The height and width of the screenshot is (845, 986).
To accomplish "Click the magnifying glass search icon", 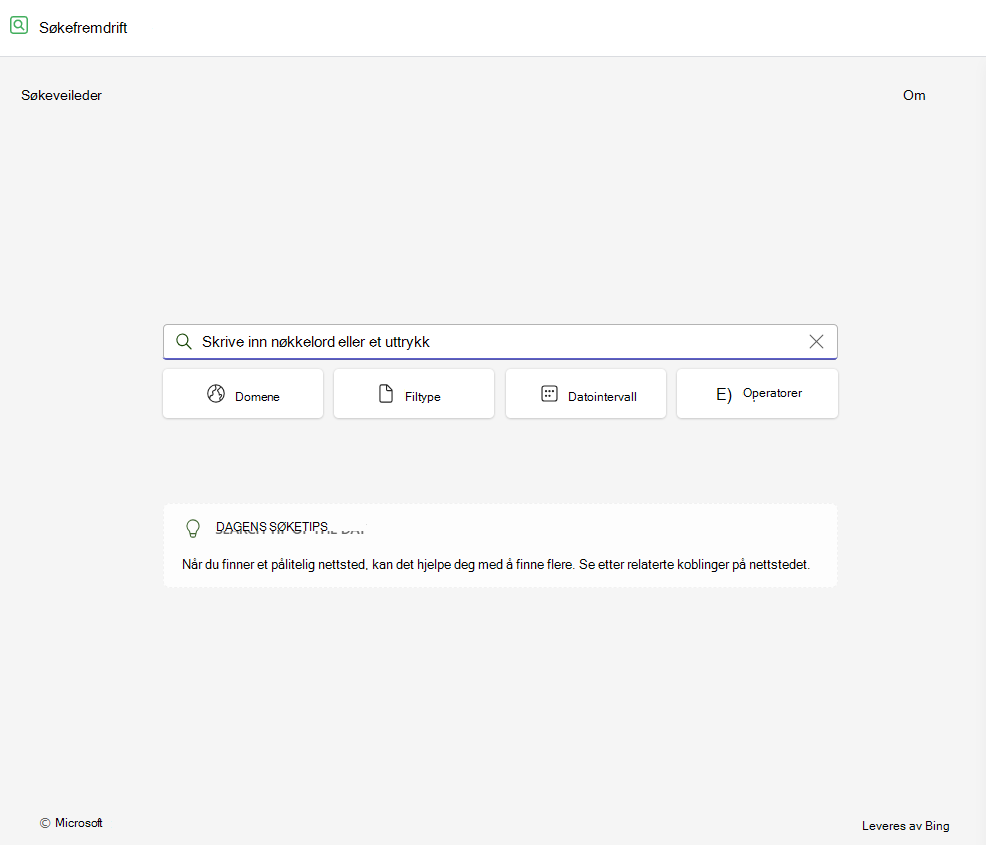I will tap(184, 341).
